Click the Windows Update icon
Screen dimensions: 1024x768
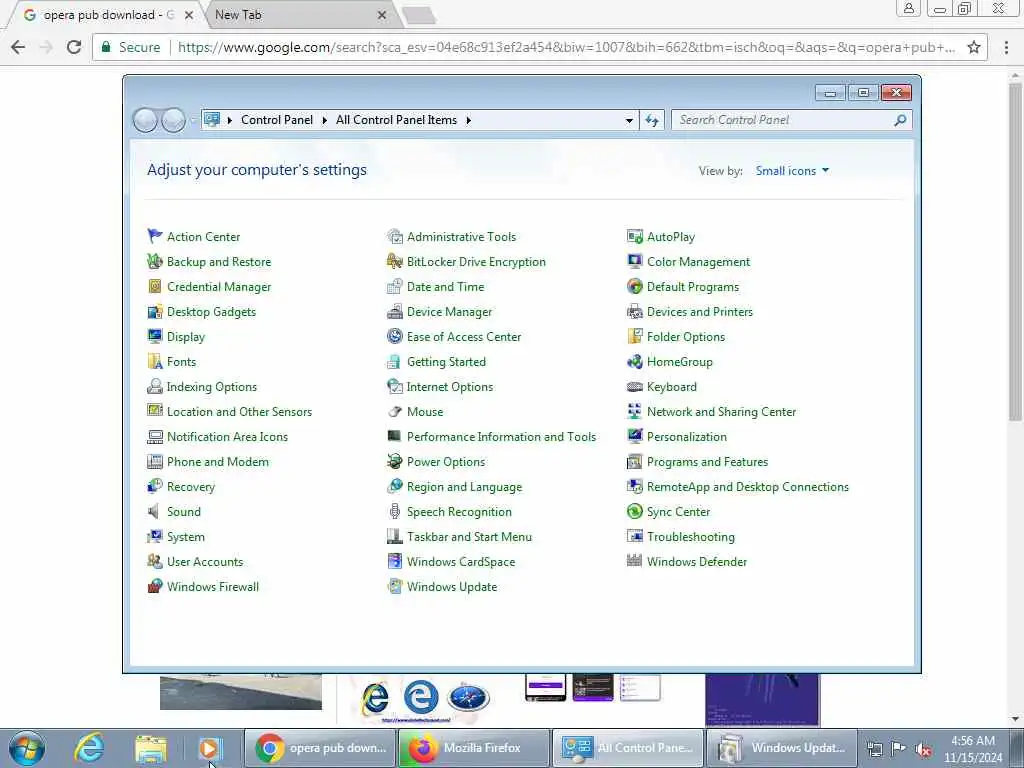(394, 586)
